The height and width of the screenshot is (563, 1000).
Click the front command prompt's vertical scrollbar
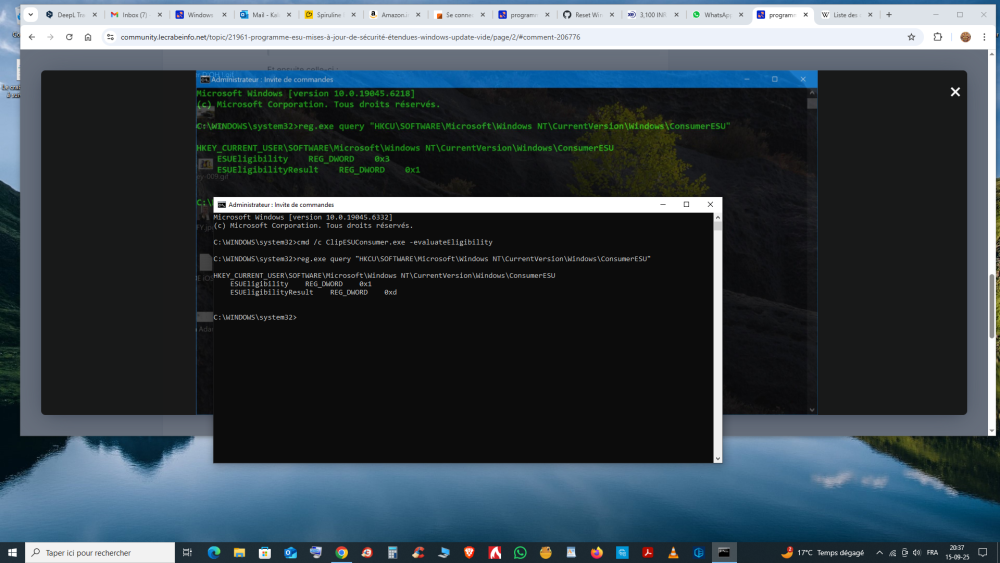pyautogui.click(x=716, y=340)
